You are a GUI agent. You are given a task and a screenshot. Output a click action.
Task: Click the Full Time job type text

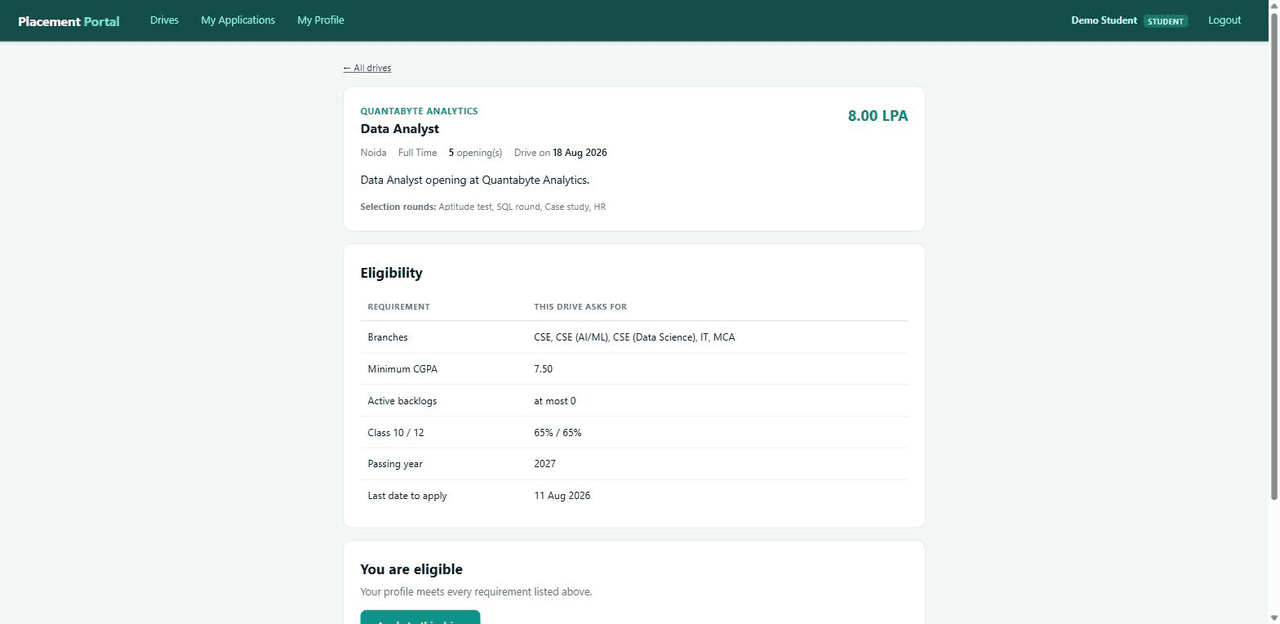[417, 153]
